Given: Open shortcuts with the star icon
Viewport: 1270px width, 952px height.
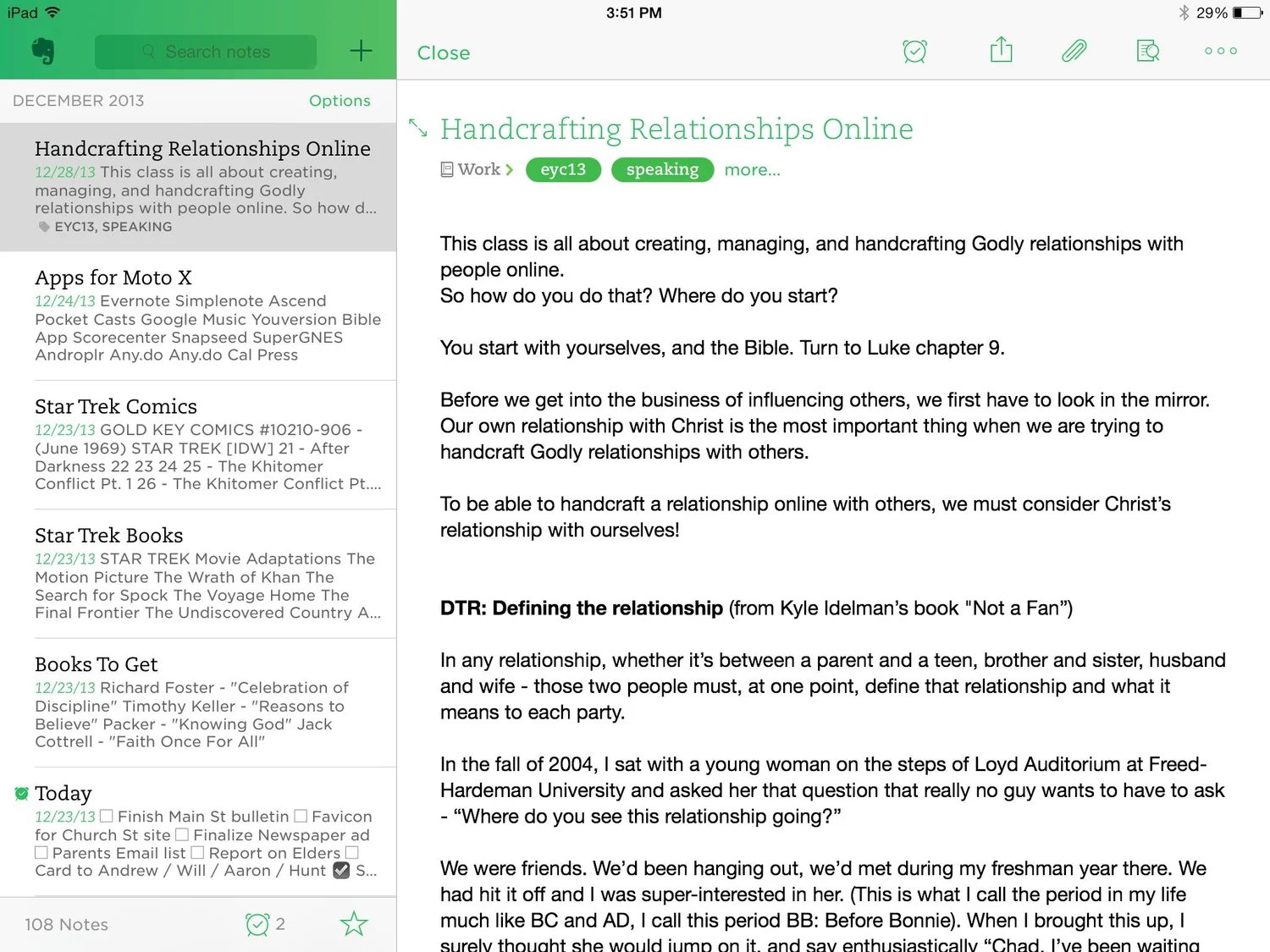Looking at the screenshot, I should (354, 923).
